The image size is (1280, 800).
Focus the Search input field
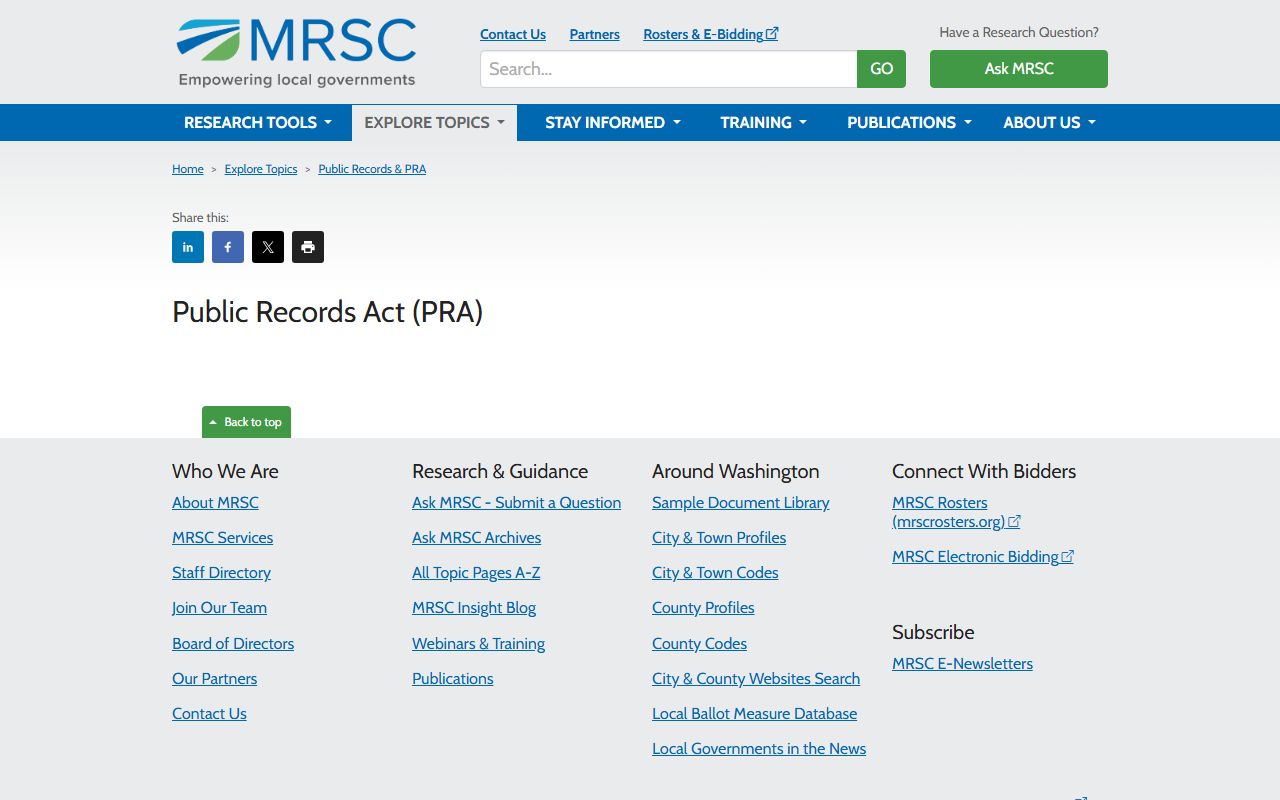[x=669, y=69]
